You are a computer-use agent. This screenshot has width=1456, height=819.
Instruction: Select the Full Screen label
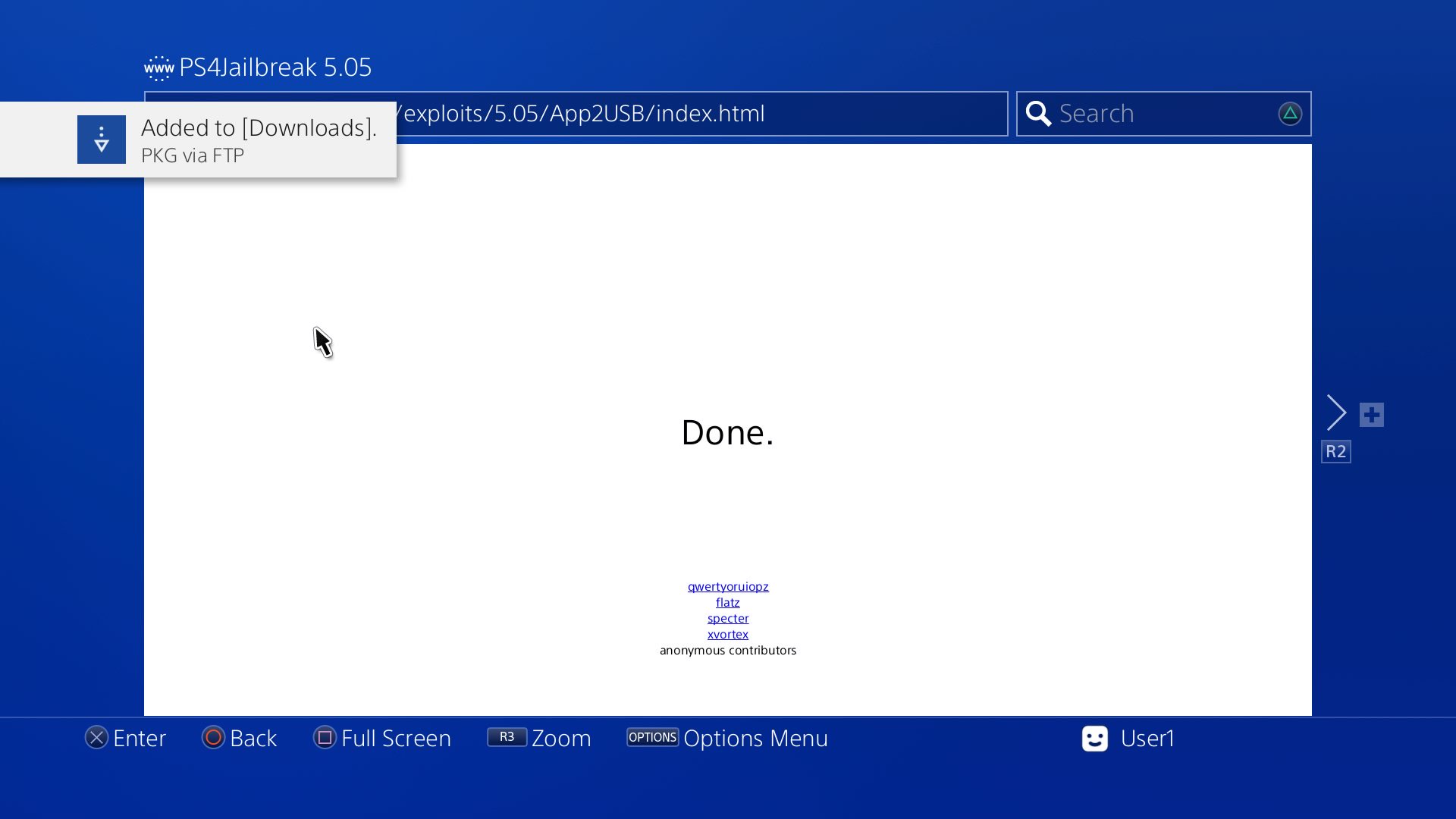(x=396, y=738)
